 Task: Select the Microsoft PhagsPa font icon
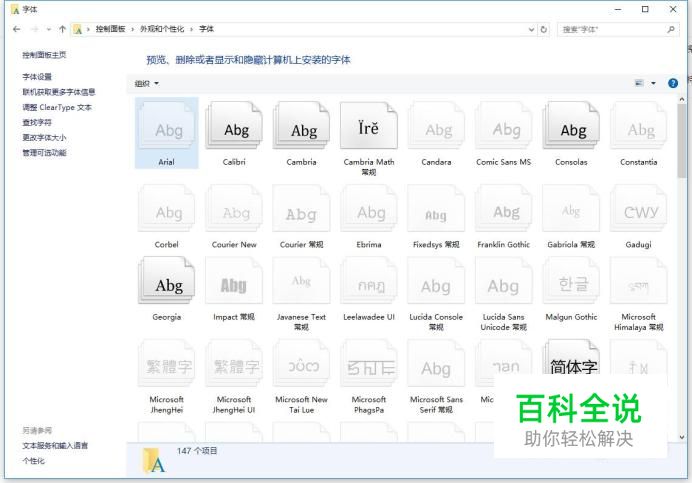click(369, 363)
